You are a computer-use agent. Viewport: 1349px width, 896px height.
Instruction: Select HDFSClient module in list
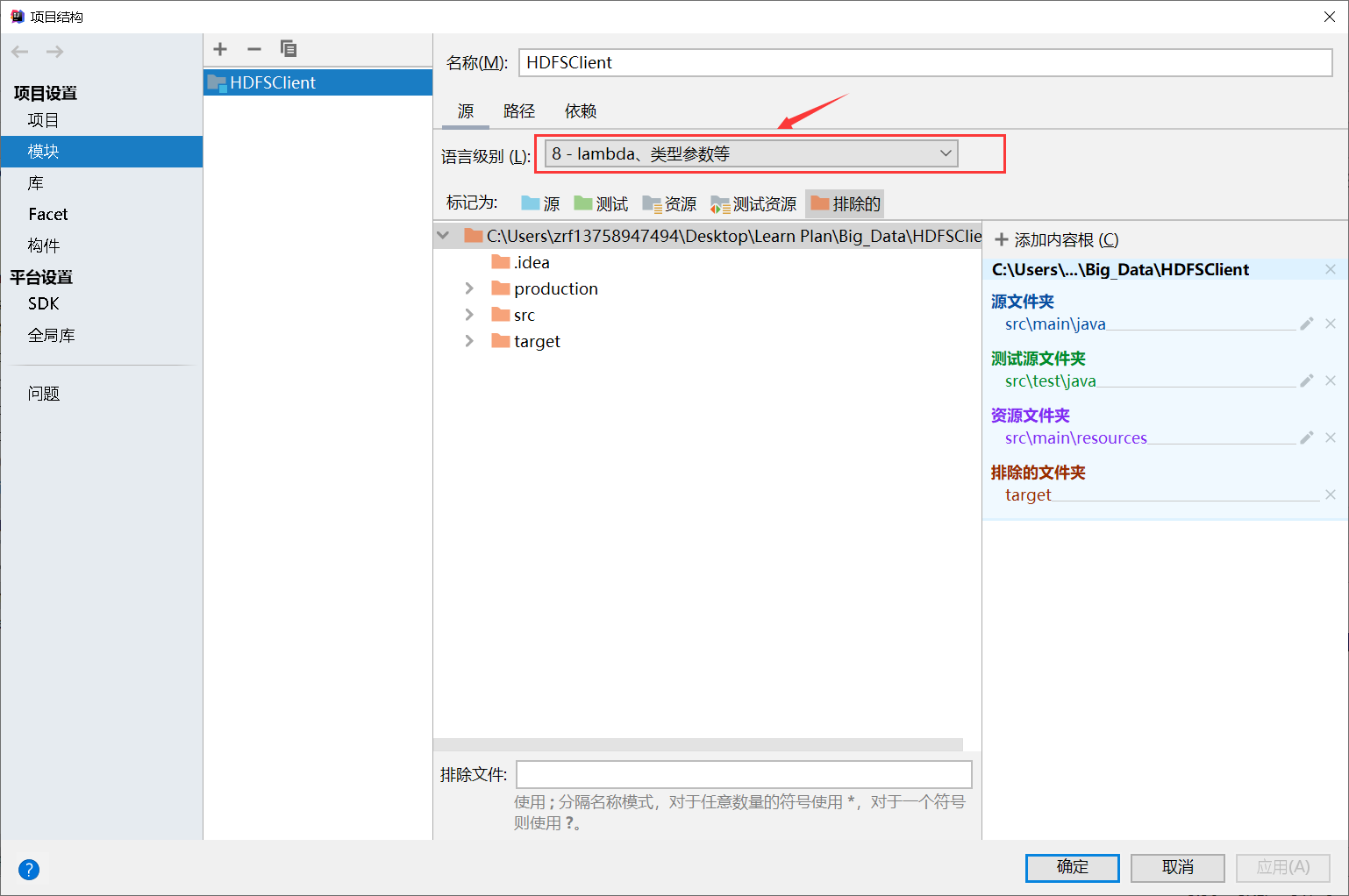click(318, 82)
